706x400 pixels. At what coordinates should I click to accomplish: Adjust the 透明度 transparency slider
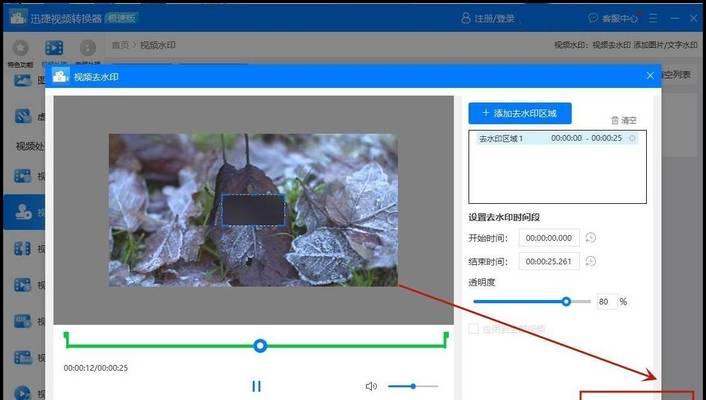pyautogui.click(x=532, y=301)
